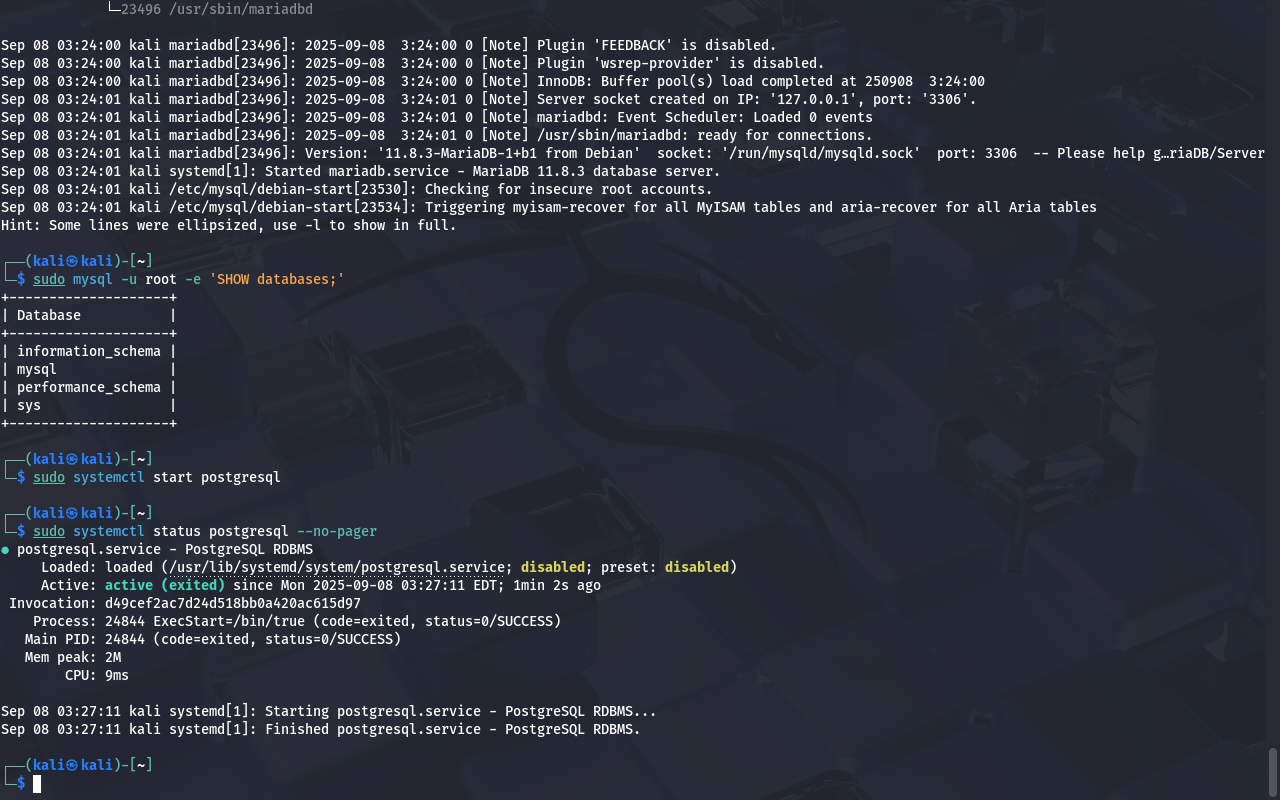
Task: Click the active prompt cursor block
Action: click(37, 783)
